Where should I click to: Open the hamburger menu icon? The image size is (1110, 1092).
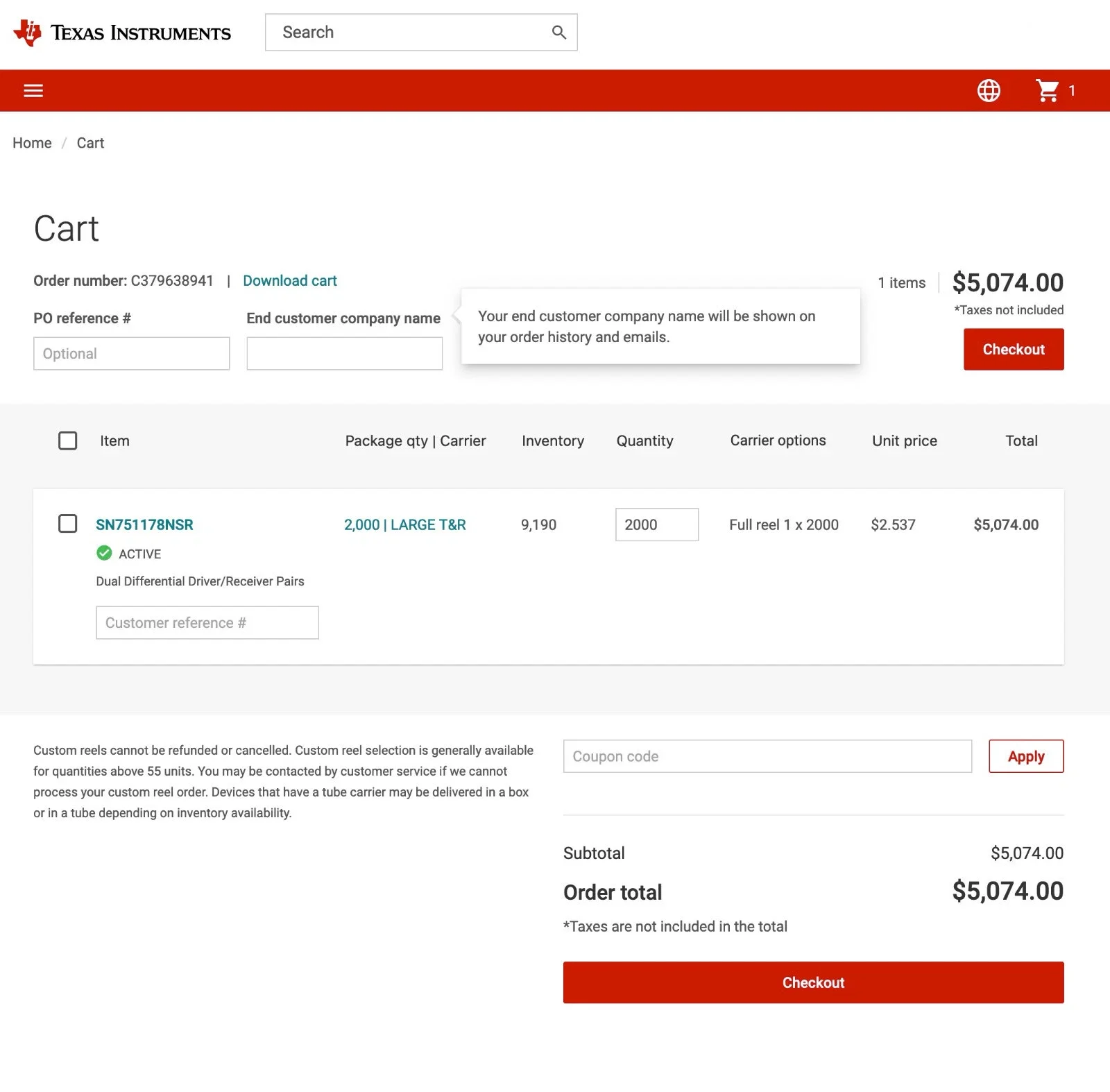click(x=33, y=90)
